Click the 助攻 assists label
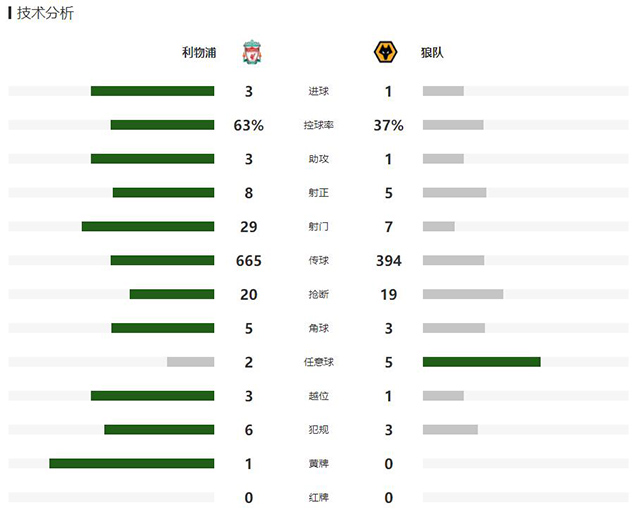The height and width of the screenshot is (510, 640). click(x=318, y=159)
